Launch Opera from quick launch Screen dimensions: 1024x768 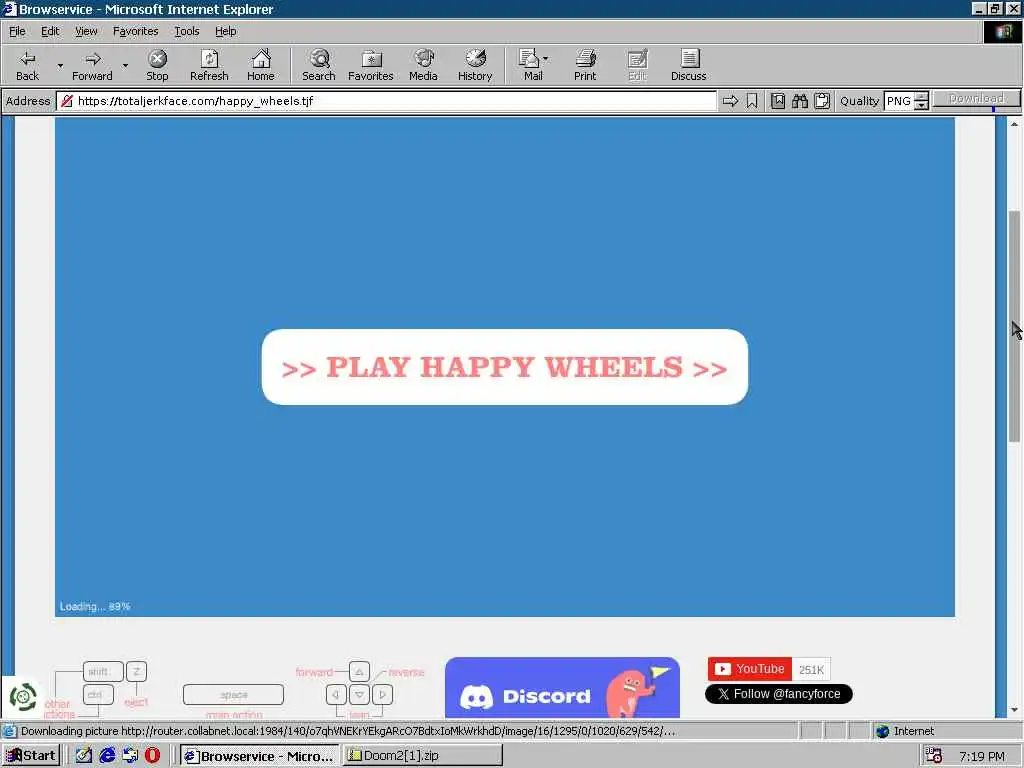[x=152, y=756]
